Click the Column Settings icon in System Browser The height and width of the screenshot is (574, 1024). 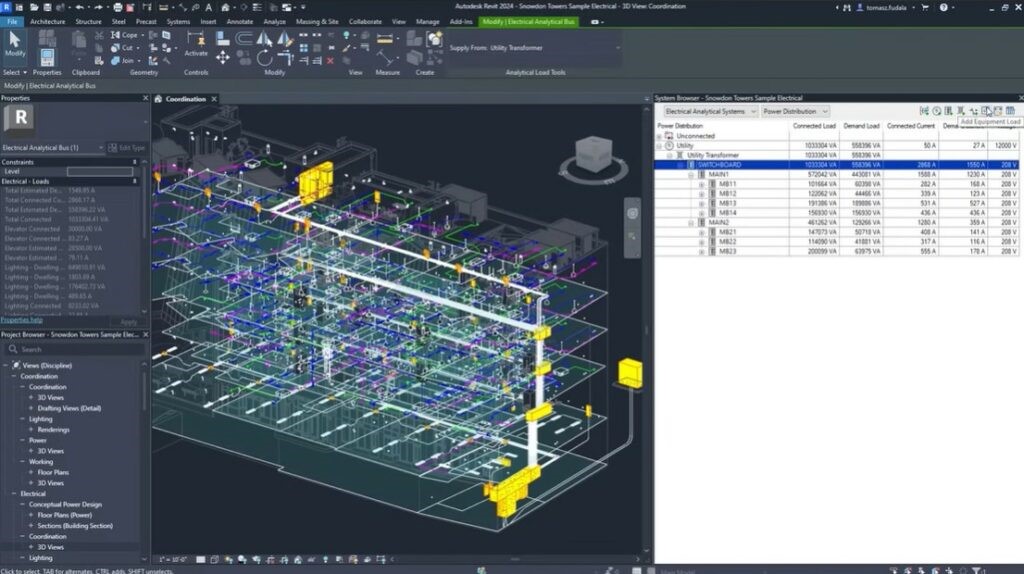1010,111
